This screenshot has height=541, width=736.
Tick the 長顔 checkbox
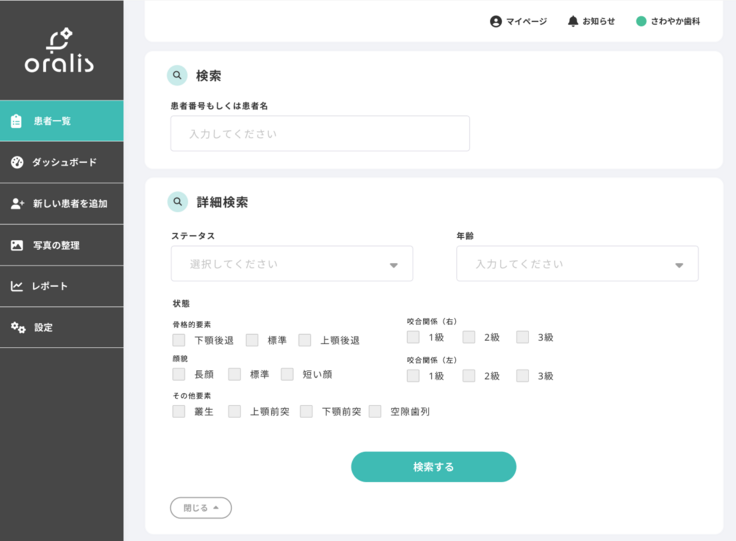pos(179,374)
